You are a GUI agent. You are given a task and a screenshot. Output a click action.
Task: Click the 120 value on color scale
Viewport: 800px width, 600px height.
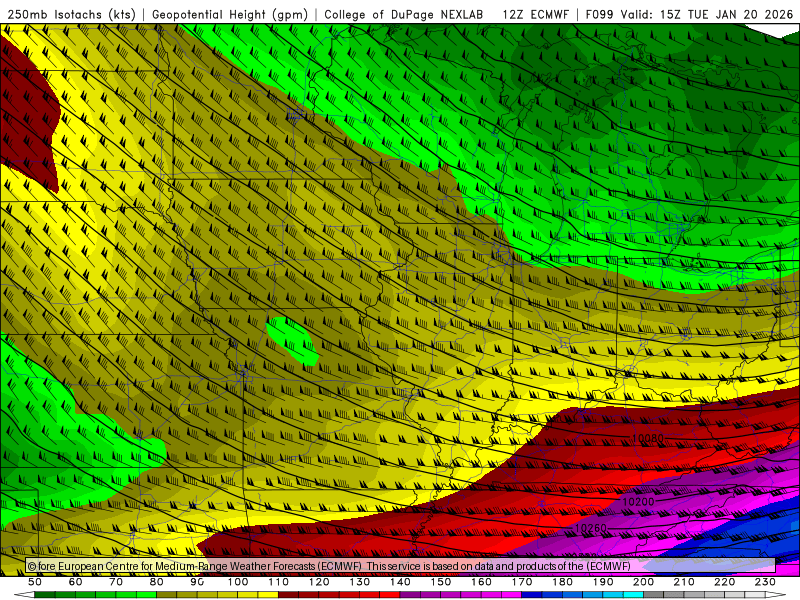point(319,582)
